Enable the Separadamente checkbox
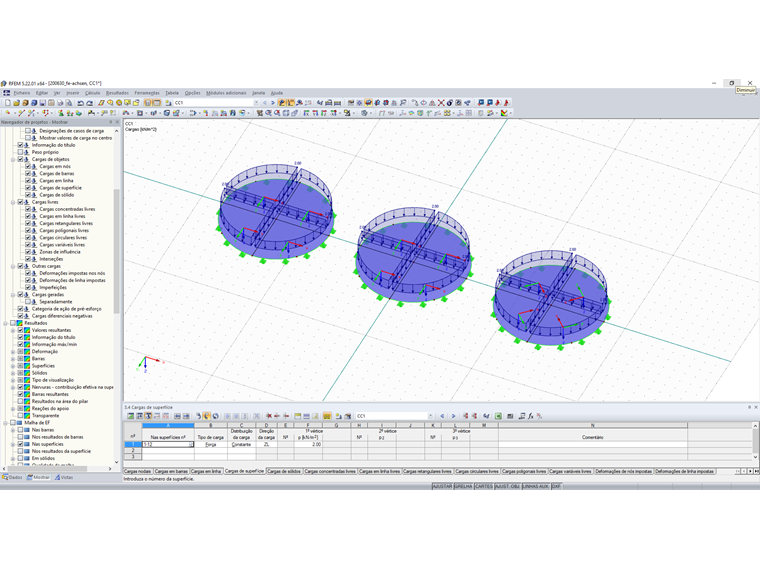This screenshot has height=570, width=760. (x=28, y=301)
